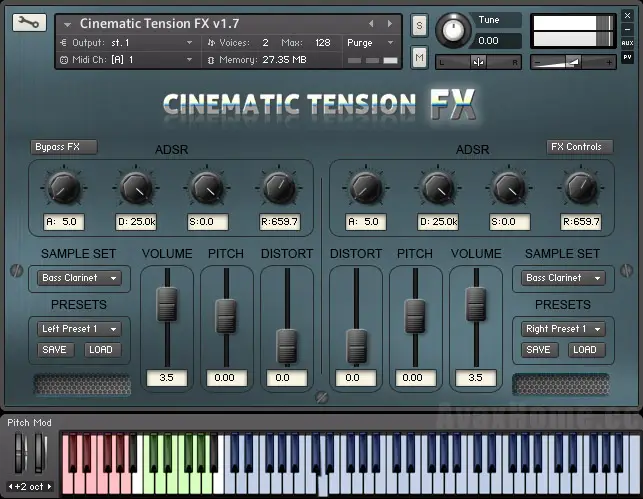Expand the instrument name dropdown arrow
643x499 pixels.
[67, 25]
